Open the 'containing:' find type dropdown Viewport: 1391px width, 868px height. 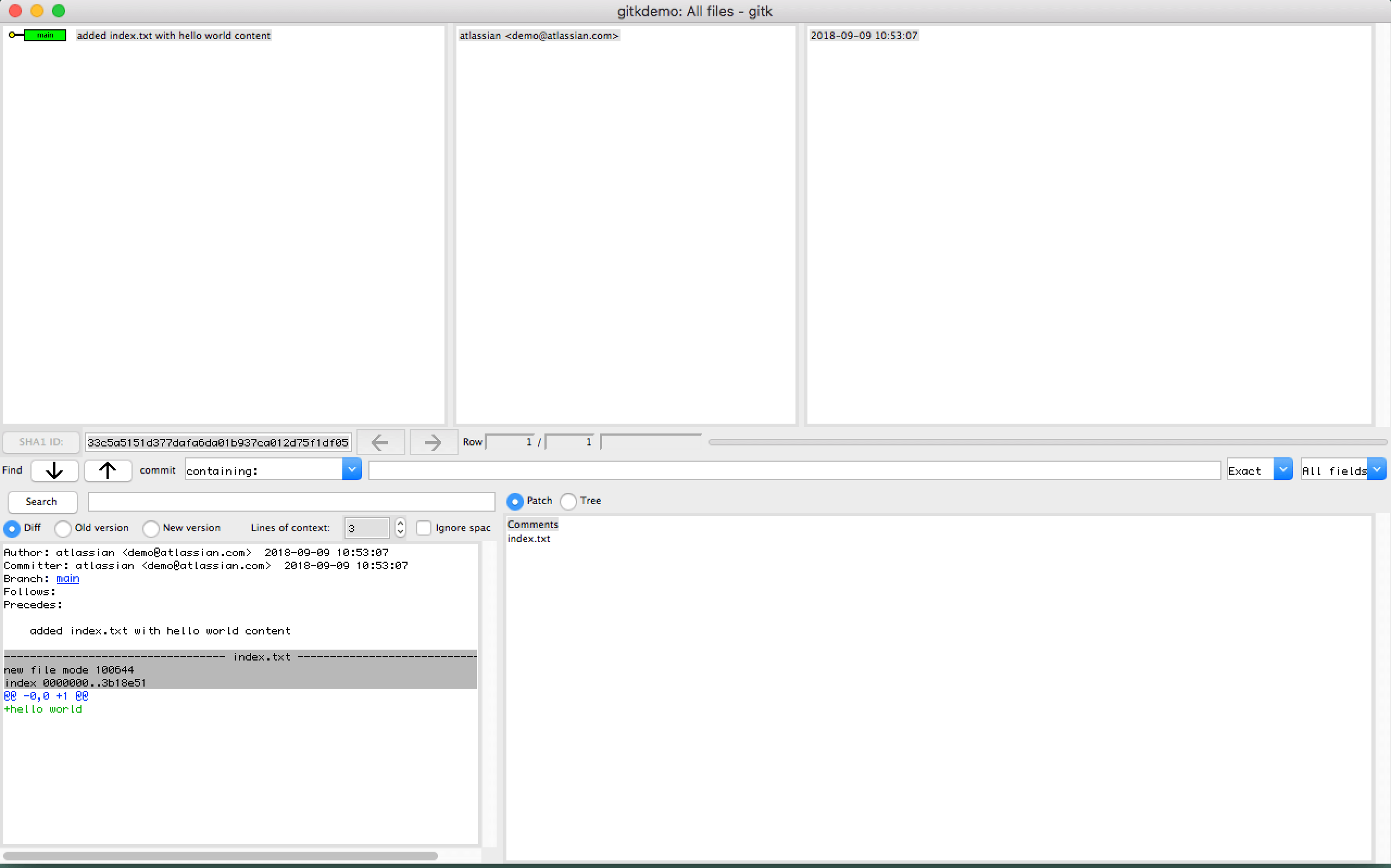click(352, 470)
